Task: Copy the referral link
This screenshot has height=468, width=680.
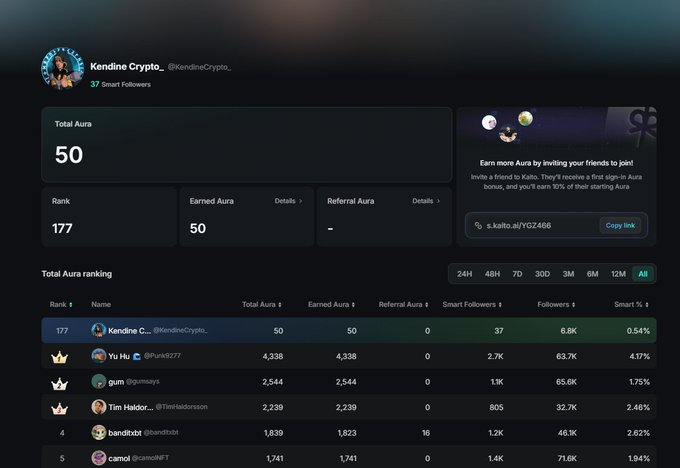Action: pyautogui.click(x=620, y=225)
